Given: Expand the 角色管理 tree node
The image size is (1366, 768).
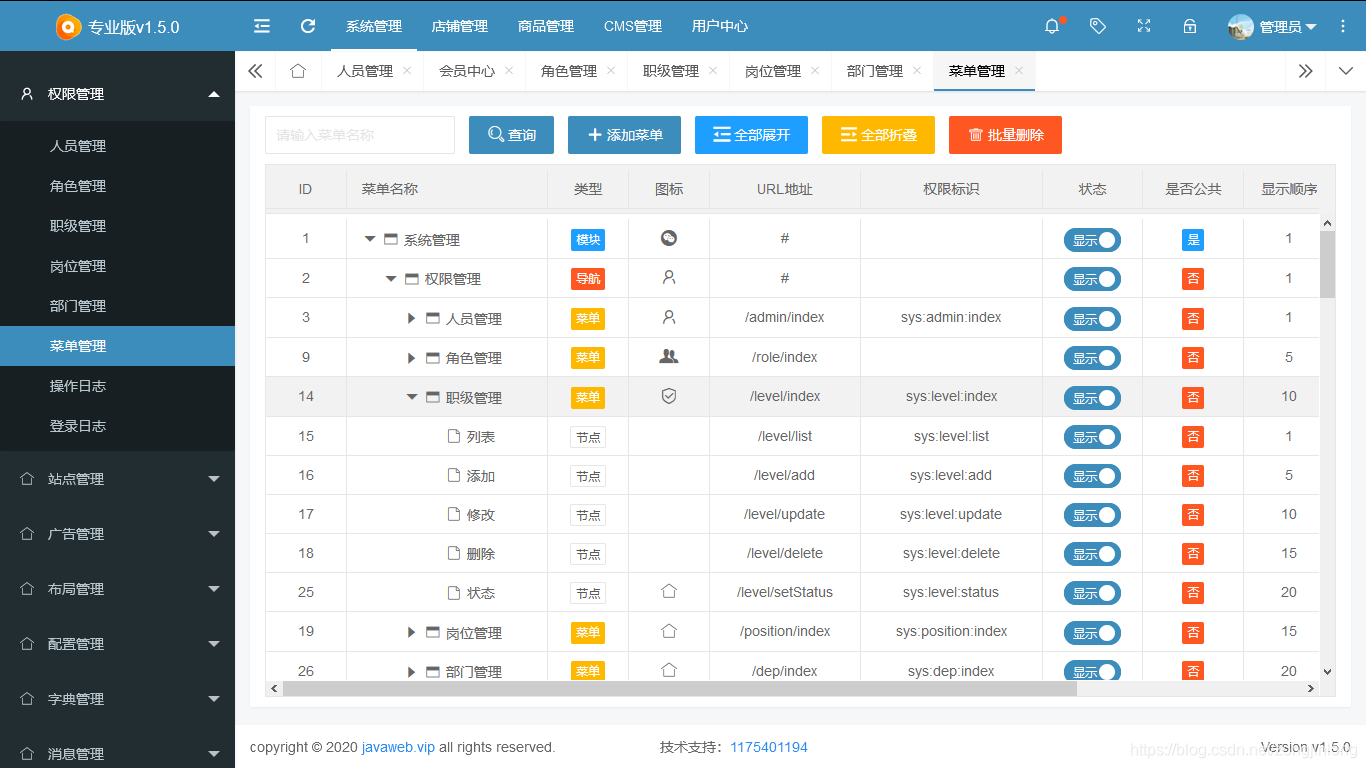Looking at the screenshot, I should pyautogui.click(x=411, y=358).
